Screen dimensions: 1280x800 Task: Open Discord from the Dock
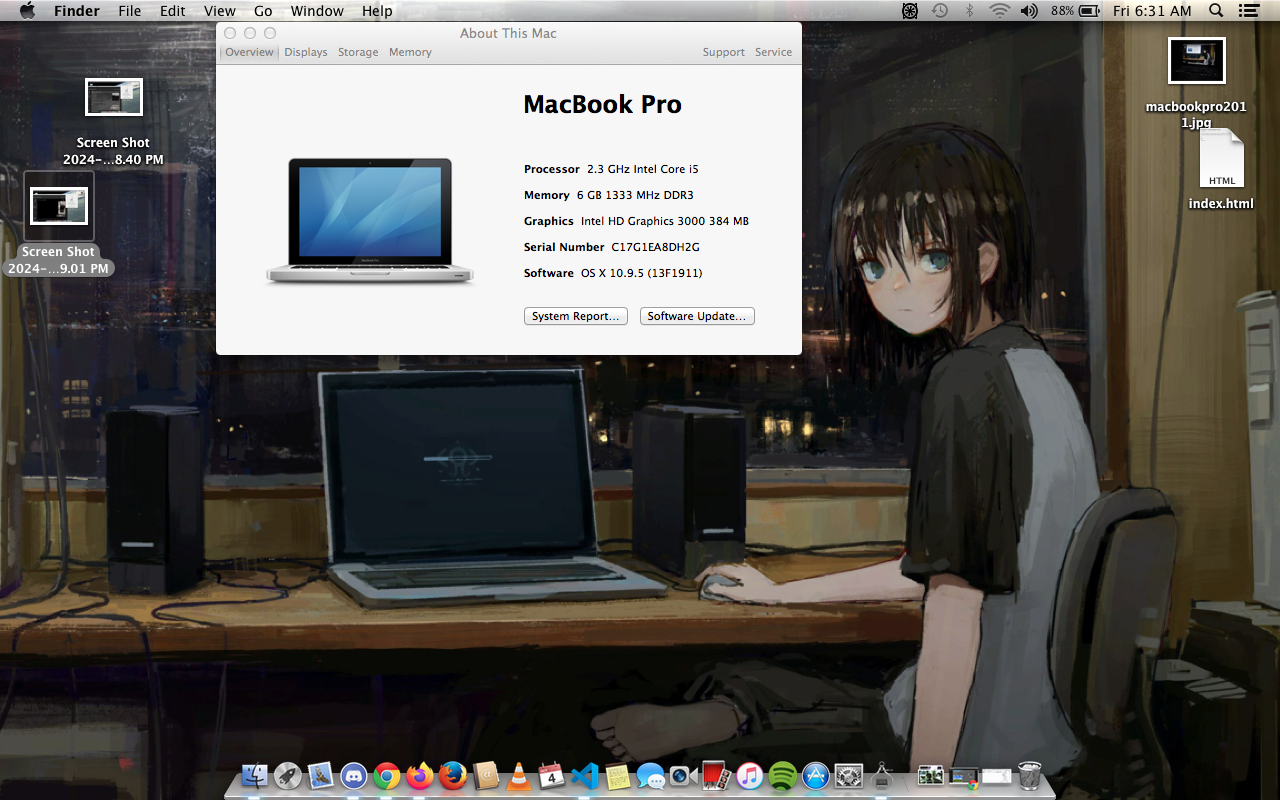point(354,775)
